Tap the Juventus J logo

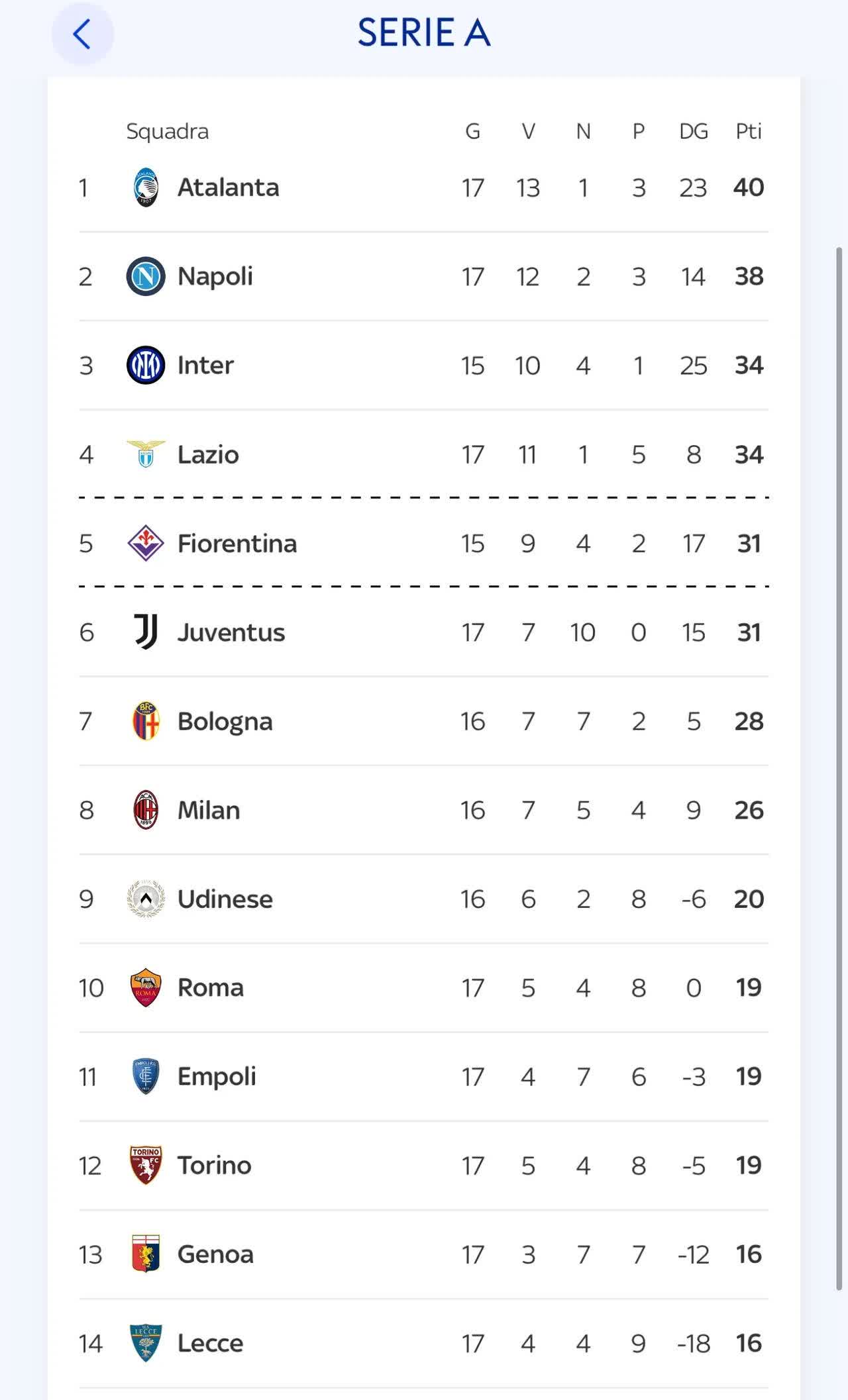pyautogui.click(x=146, y=632)
